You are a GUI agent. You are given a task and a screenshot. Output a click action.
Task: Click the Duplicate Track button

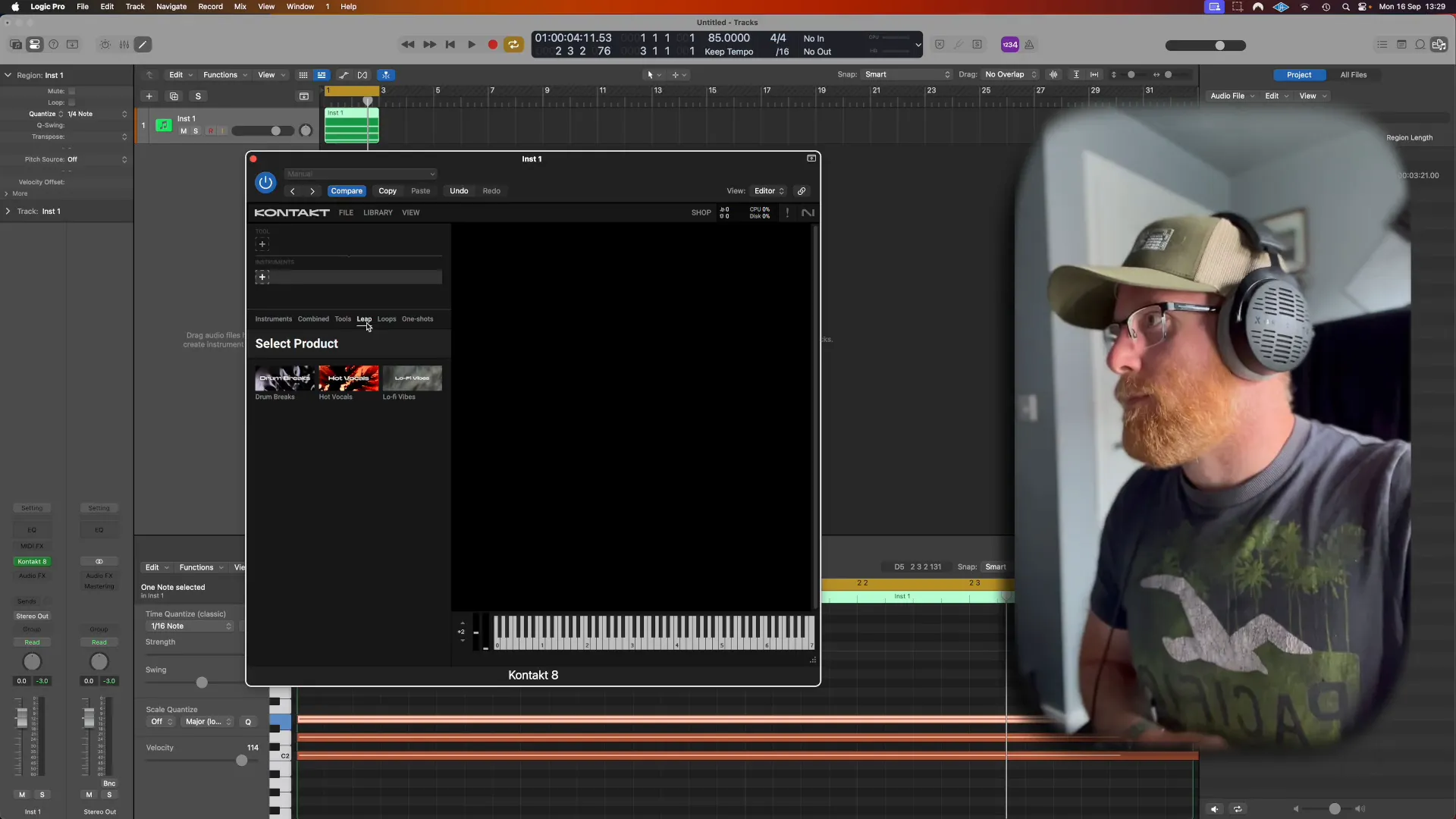point(174,96)
